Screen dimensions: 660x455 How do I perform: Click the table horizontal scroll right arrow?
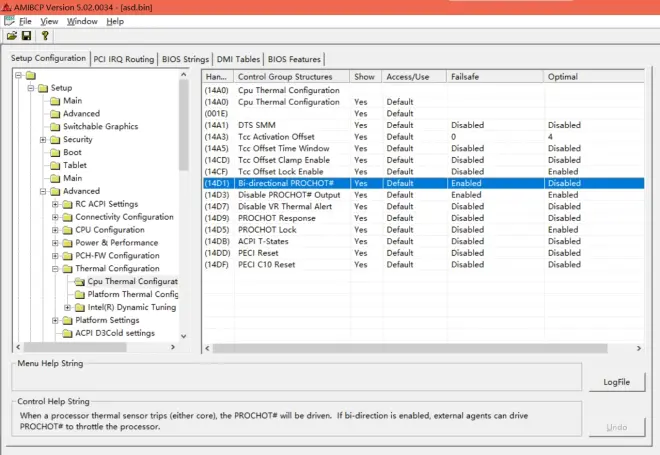click(639, 348)
